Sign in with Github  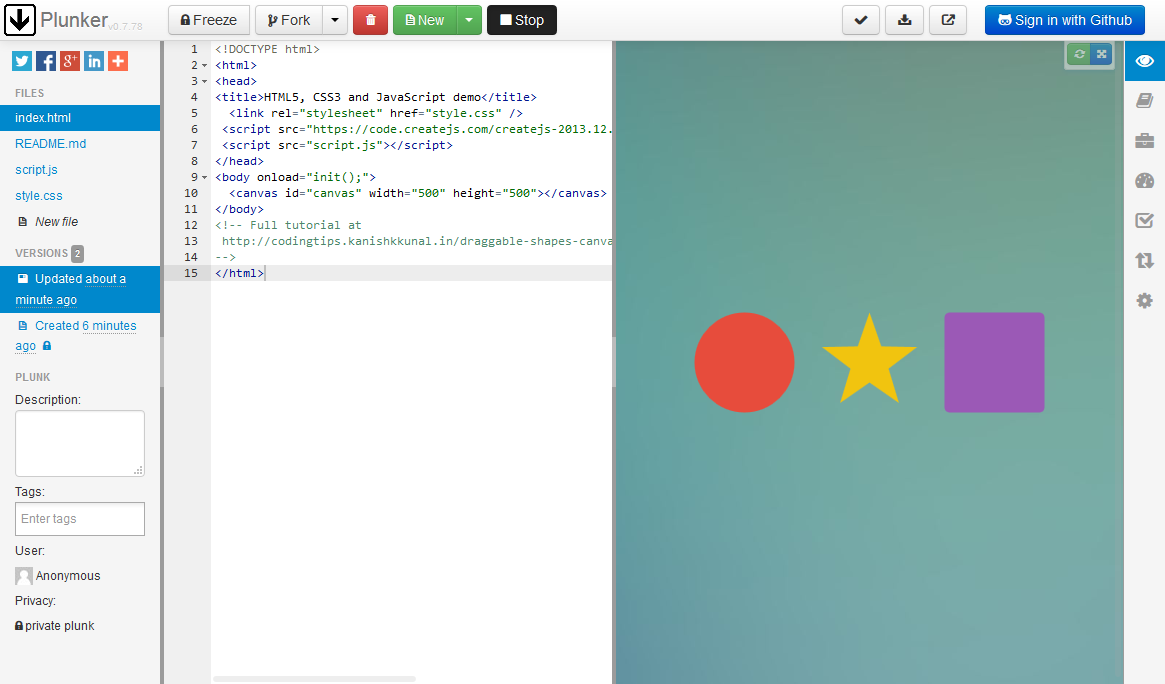1065,20
